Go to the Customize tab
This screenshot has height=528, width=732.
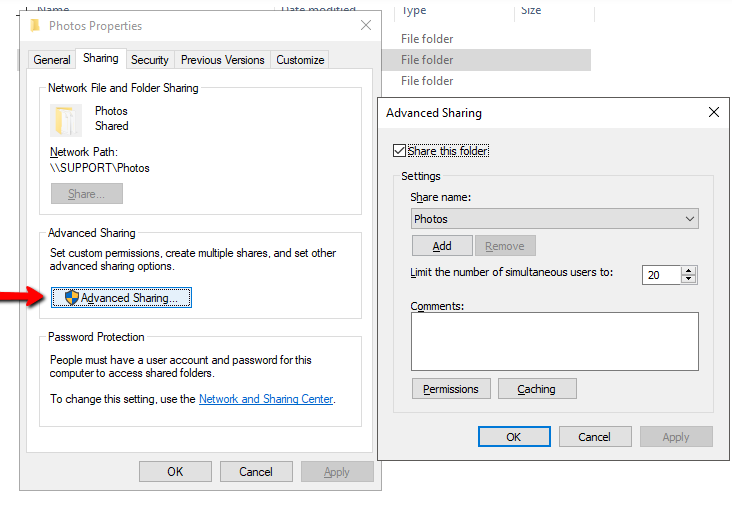point(300,60)
